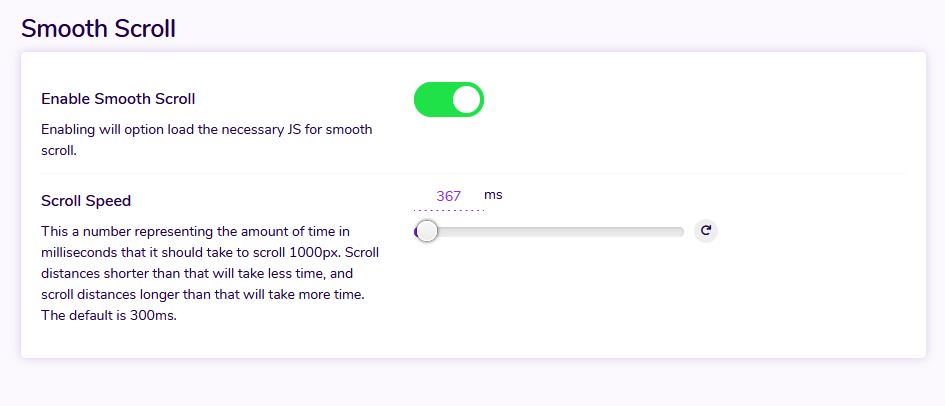The height and width of the screenshot is (406, 945).
Task: Click the "ms" unit label
Action: tap(493, 195)
